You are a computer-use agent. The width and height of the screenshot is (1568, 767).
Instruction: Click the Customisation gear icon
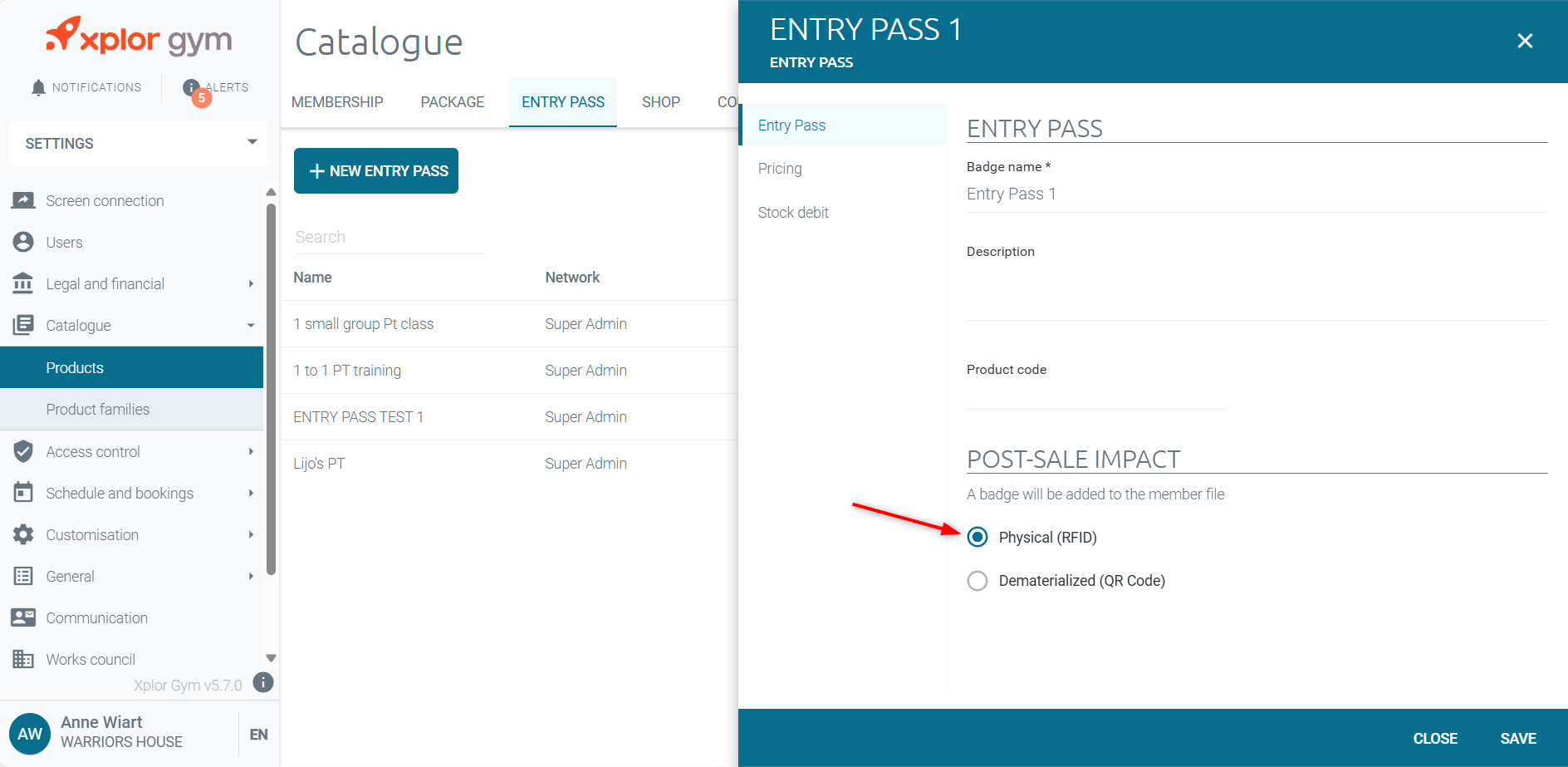[x=23, y=535]
